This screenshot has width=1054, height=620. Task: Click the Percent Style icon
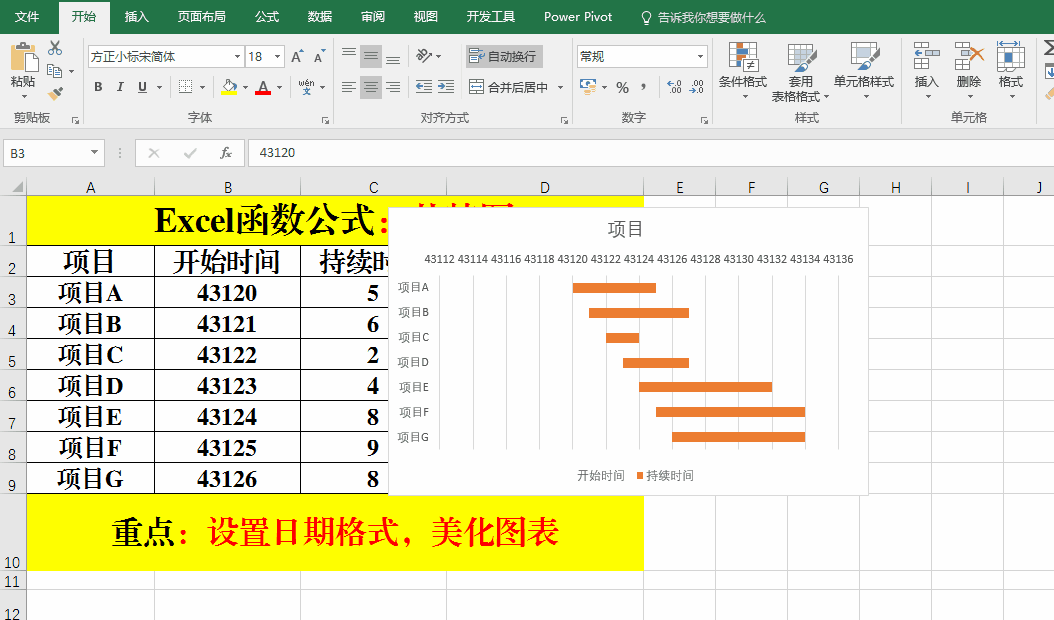tap(622, 87)
